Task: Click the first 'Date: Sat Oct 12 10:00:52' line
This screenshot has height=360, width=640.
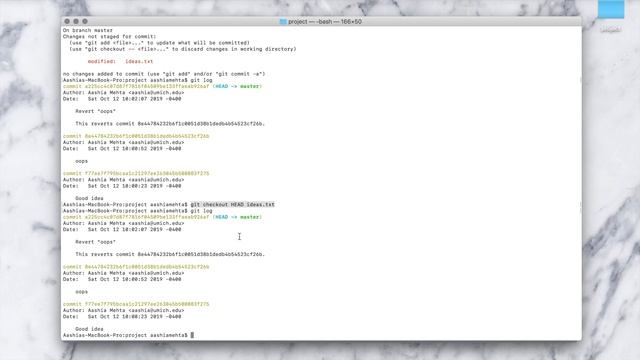Action: (122, 149)
